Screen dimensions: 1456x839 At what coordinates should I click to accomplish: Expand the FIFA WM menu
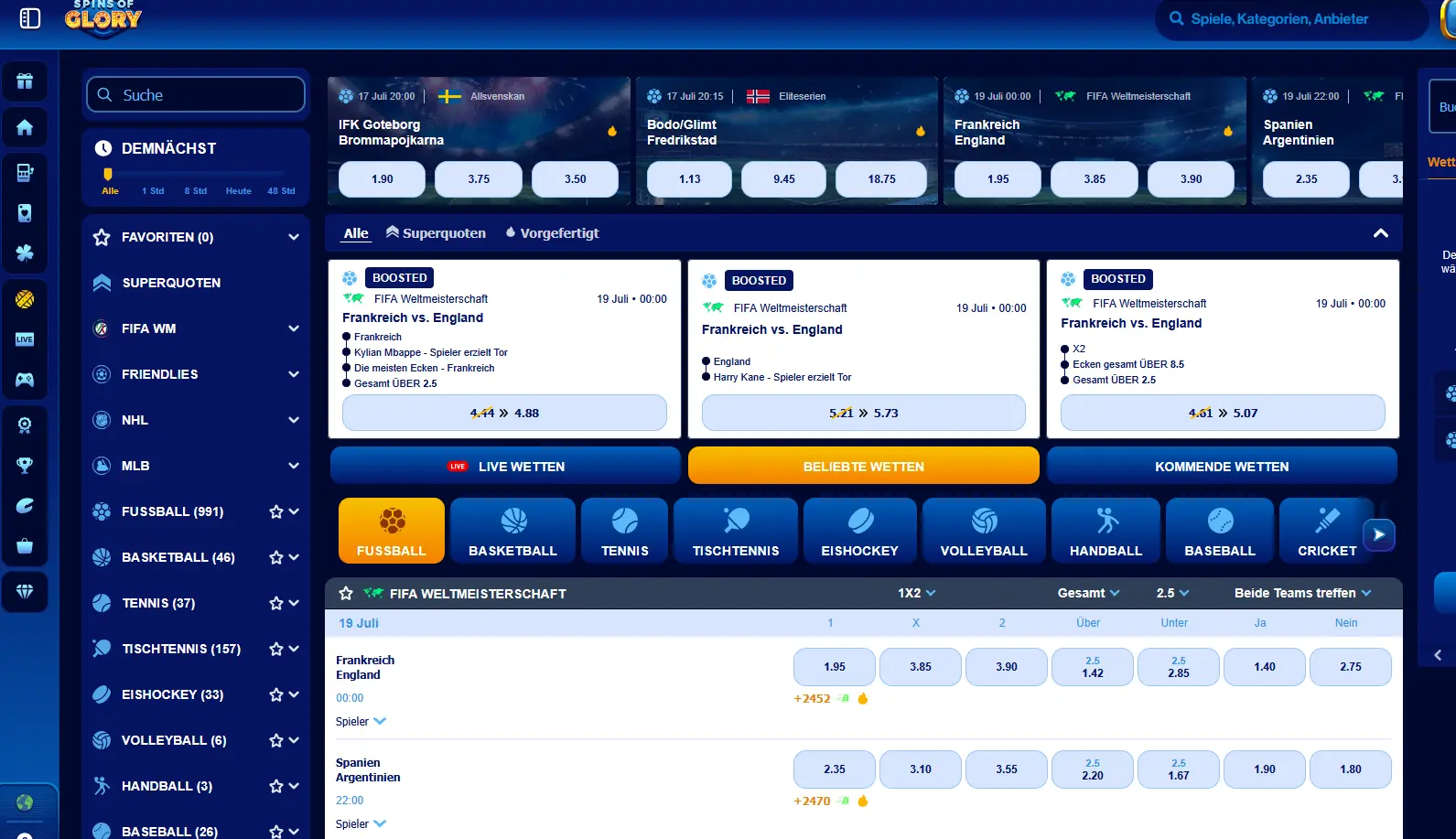(x=294, y=328)
